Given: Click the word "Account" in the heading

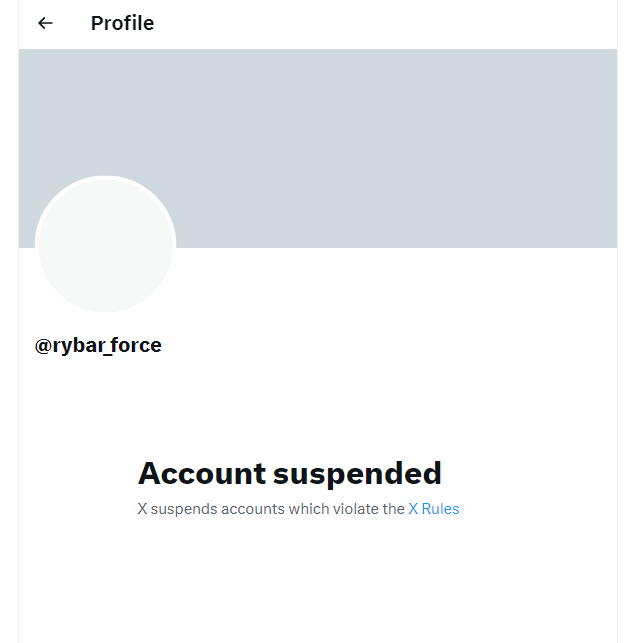Looking at the screenshot, I should coord(202,473).
